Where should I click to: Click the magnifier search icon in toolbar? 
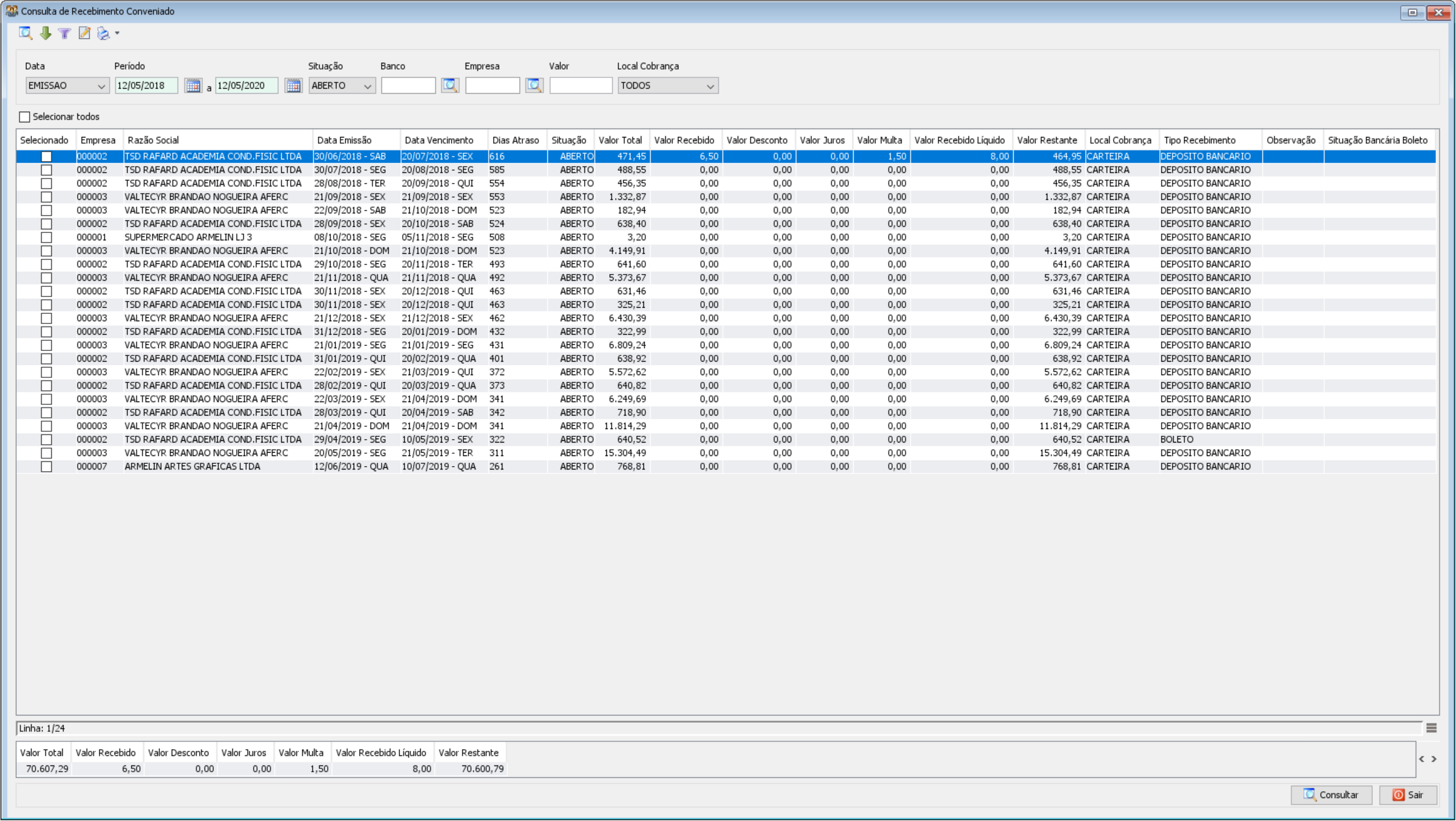pyautogui.click(x=25, y=33)
